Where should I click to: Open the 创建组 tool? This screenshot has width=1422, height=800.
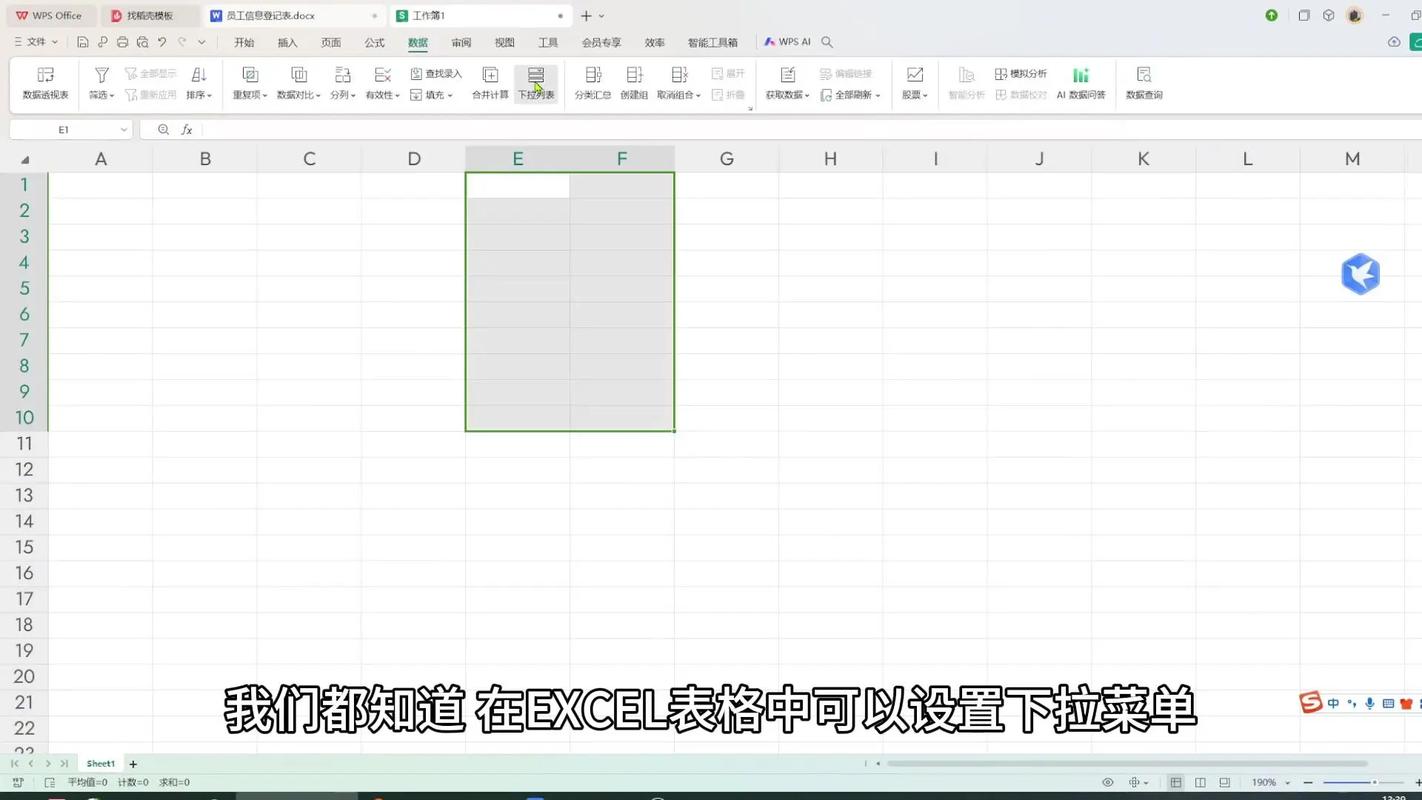point(634,82)
